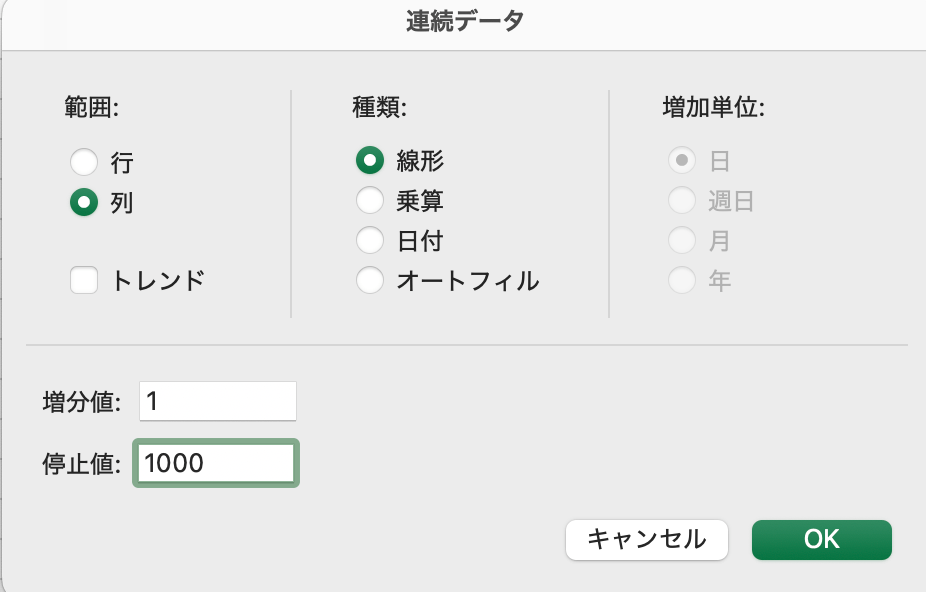Select the 列 radio button under 範囲
This screenshot has height=592, width=926.
coord(85,201)
